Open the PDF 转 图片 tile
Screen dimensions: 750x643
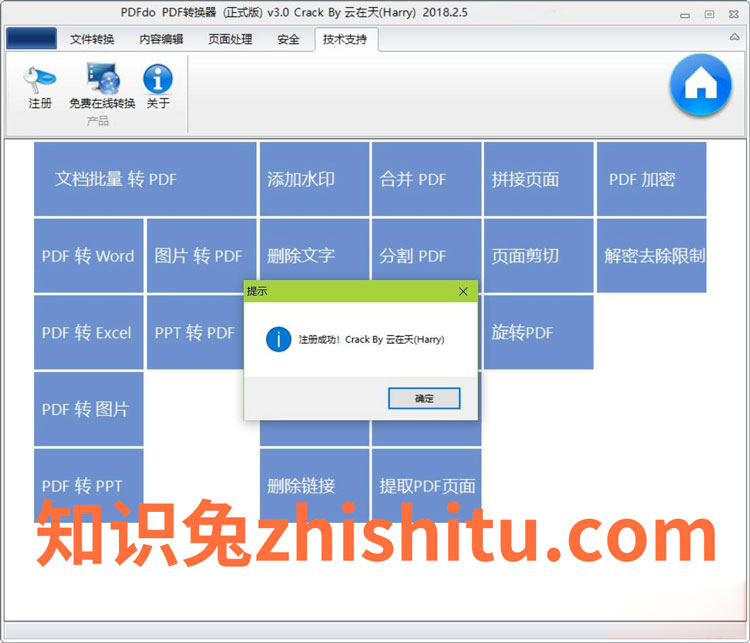pos(88,409)
